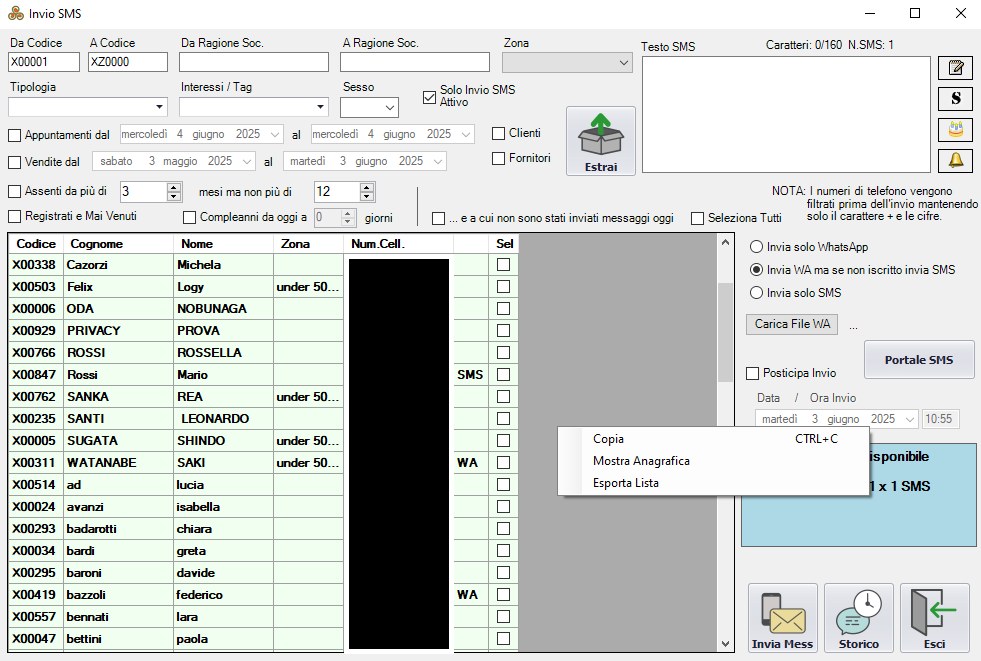Click the birthday cake icon button
Image resolution: width=981 pixels, height=661 pixels.
(955, 129)
